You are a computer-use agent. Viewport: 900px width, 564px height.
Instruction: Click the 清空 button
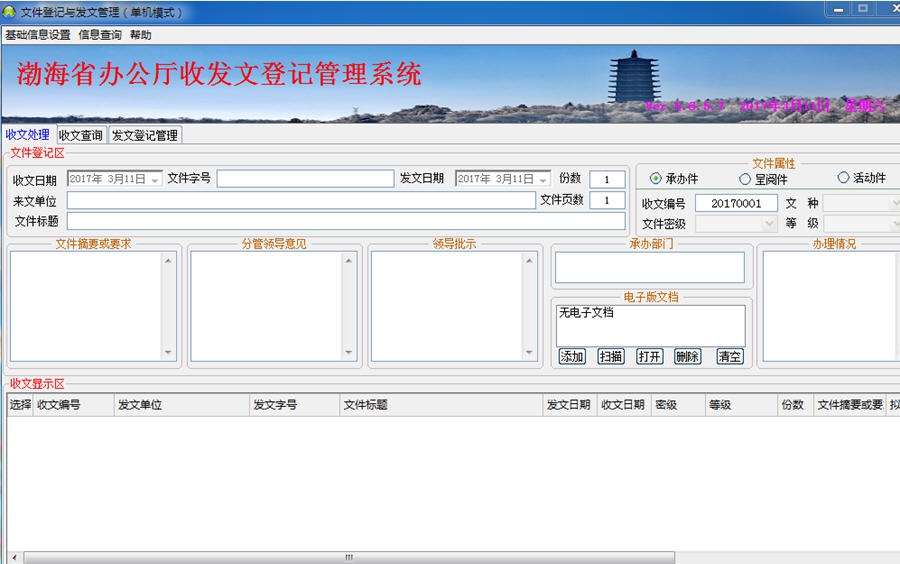(730, 356)
